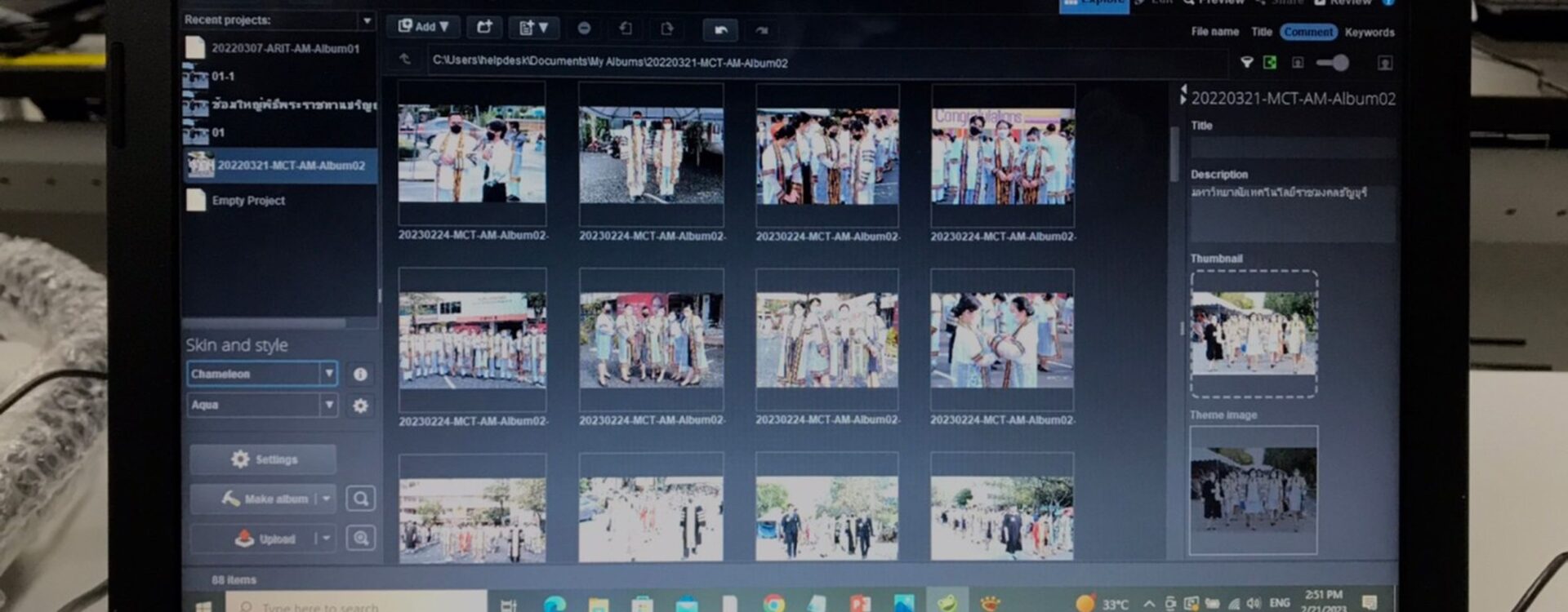Open PowerPoint from the taskbar
The width and height of the screenshot is (1568, 612).
[860, 605]
